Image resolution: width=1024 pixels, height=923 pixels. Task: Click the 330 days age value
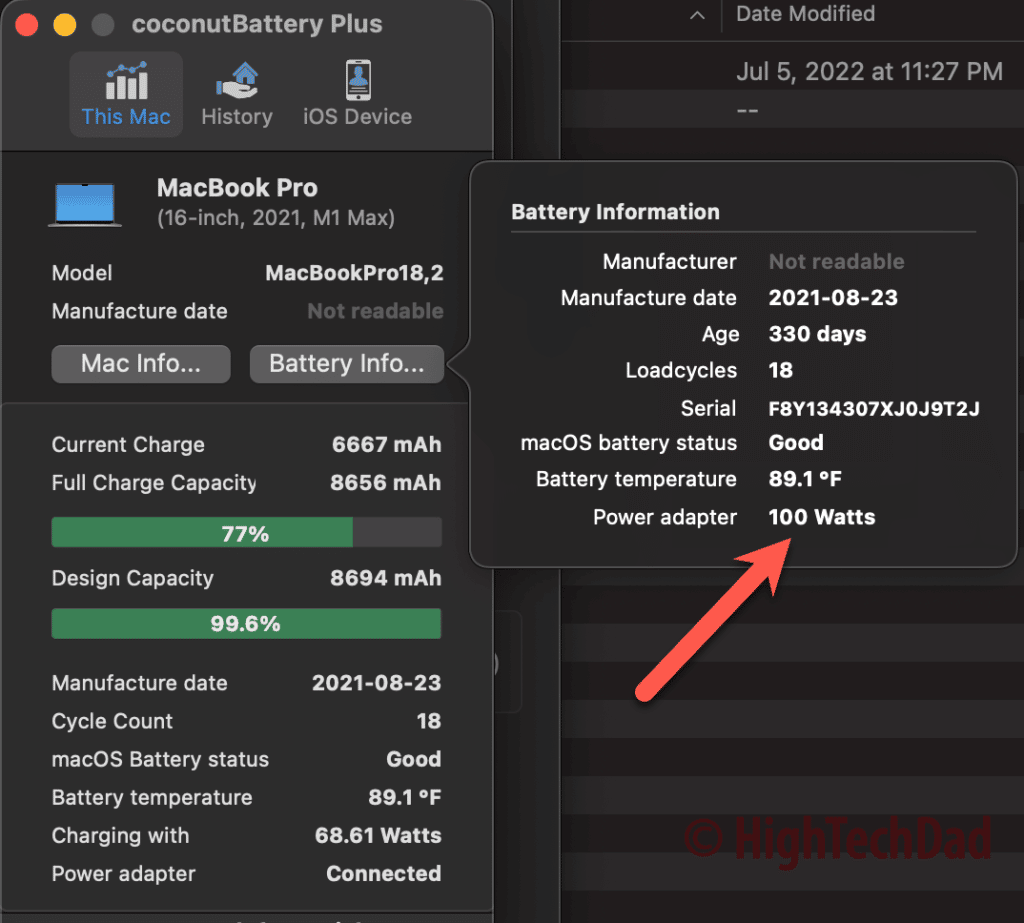[818, 334]
